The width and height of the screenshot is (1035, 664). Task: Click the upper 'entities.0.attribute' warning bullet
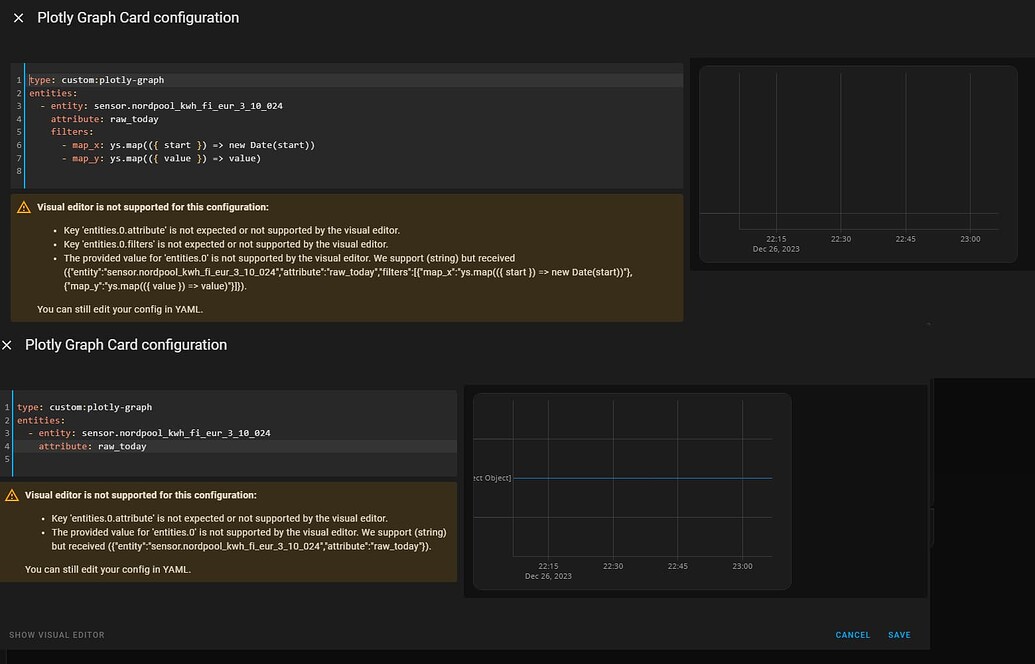coord(232,230)
